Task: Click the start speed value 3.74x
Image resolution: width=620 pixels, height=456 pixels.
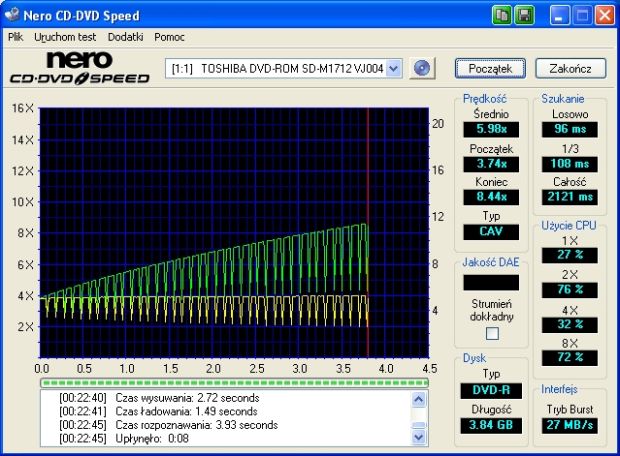Action: (491, 164)
